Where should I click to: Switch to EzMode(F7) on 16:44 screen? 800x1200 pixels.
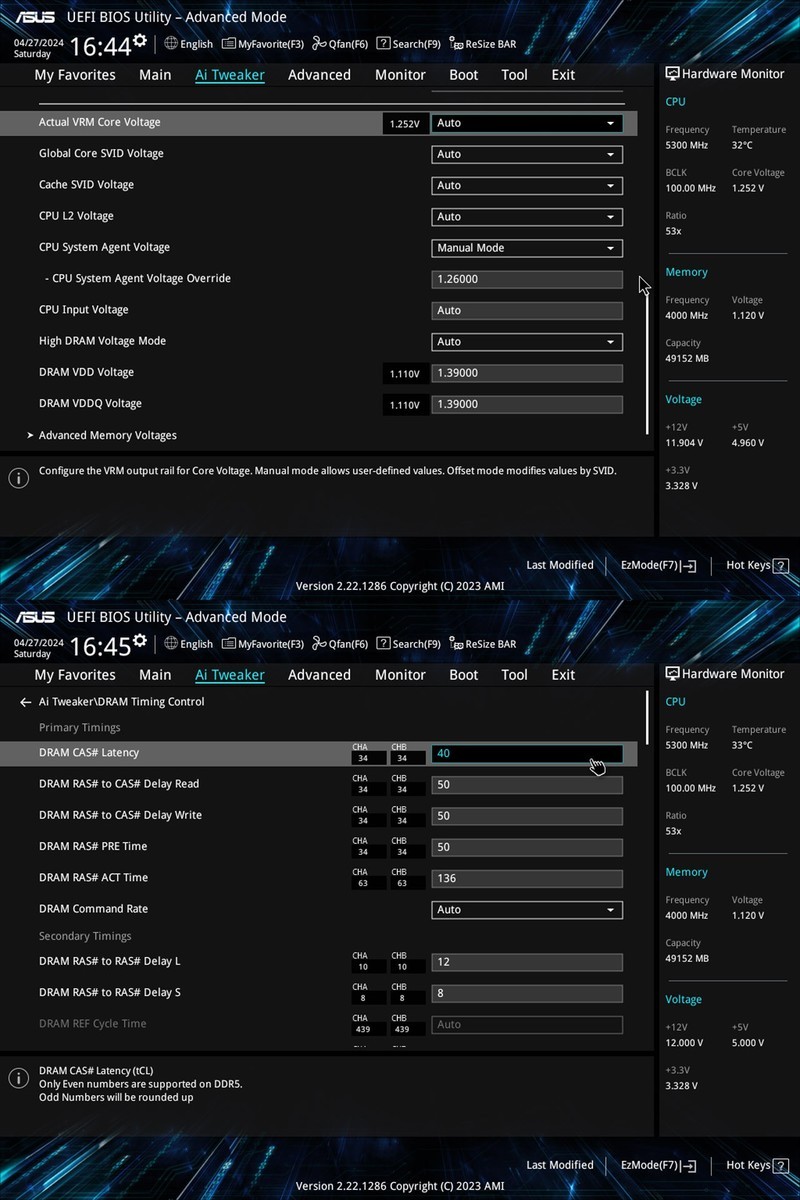tap(658, 565)
